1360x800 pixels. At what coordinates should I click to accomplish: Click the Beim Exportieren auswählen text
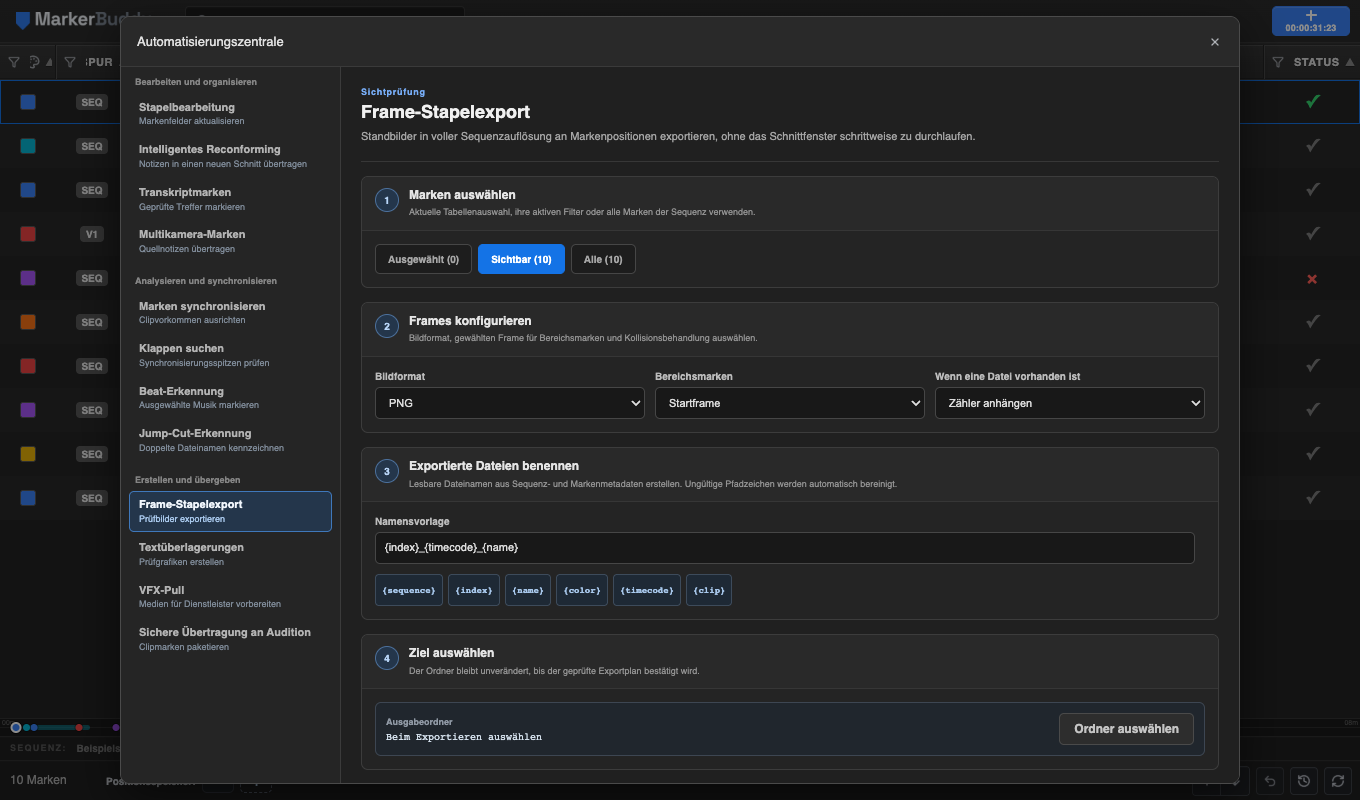[x=464, y=737]
